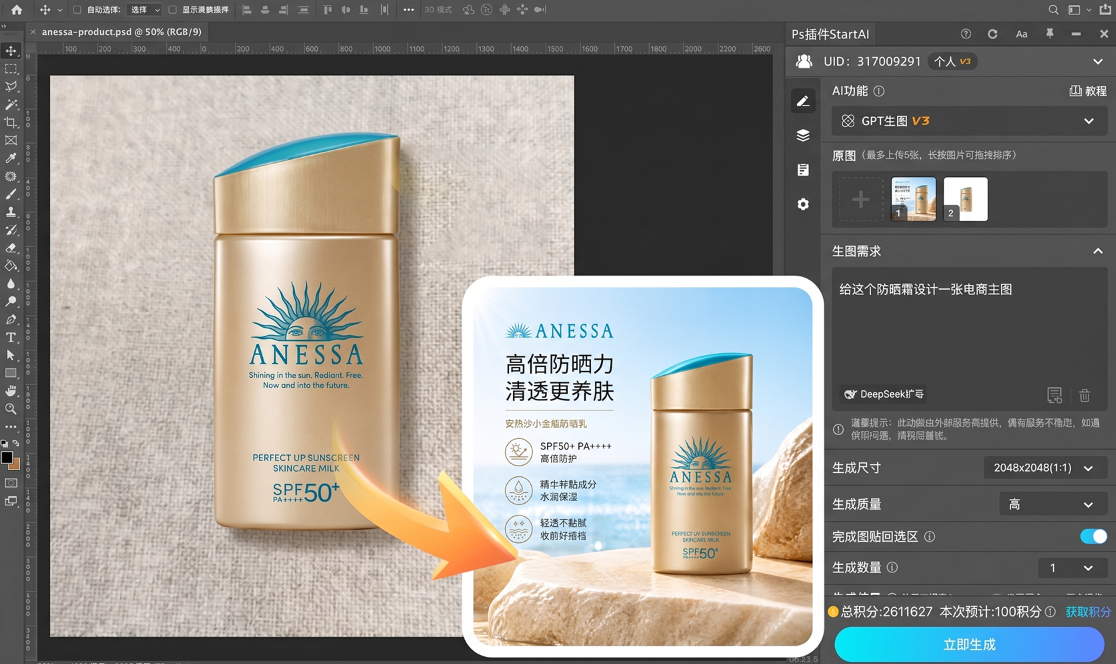Open the 2048x2048(1:1) size dropdown

(1043, 468)
